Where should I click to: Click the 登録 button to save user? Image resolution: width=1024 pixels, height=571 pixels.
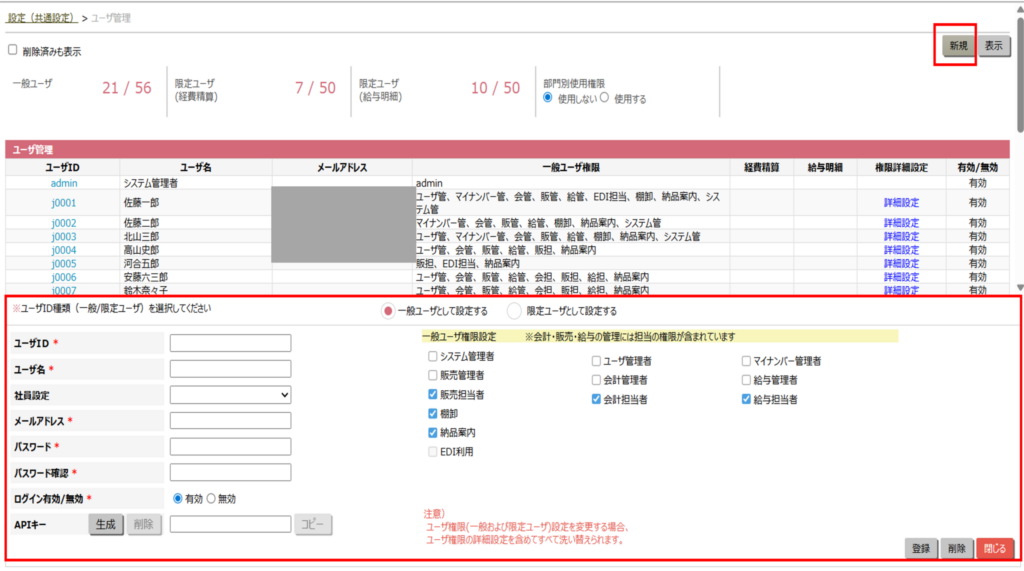pyautogui.click(x=921, y=548)
